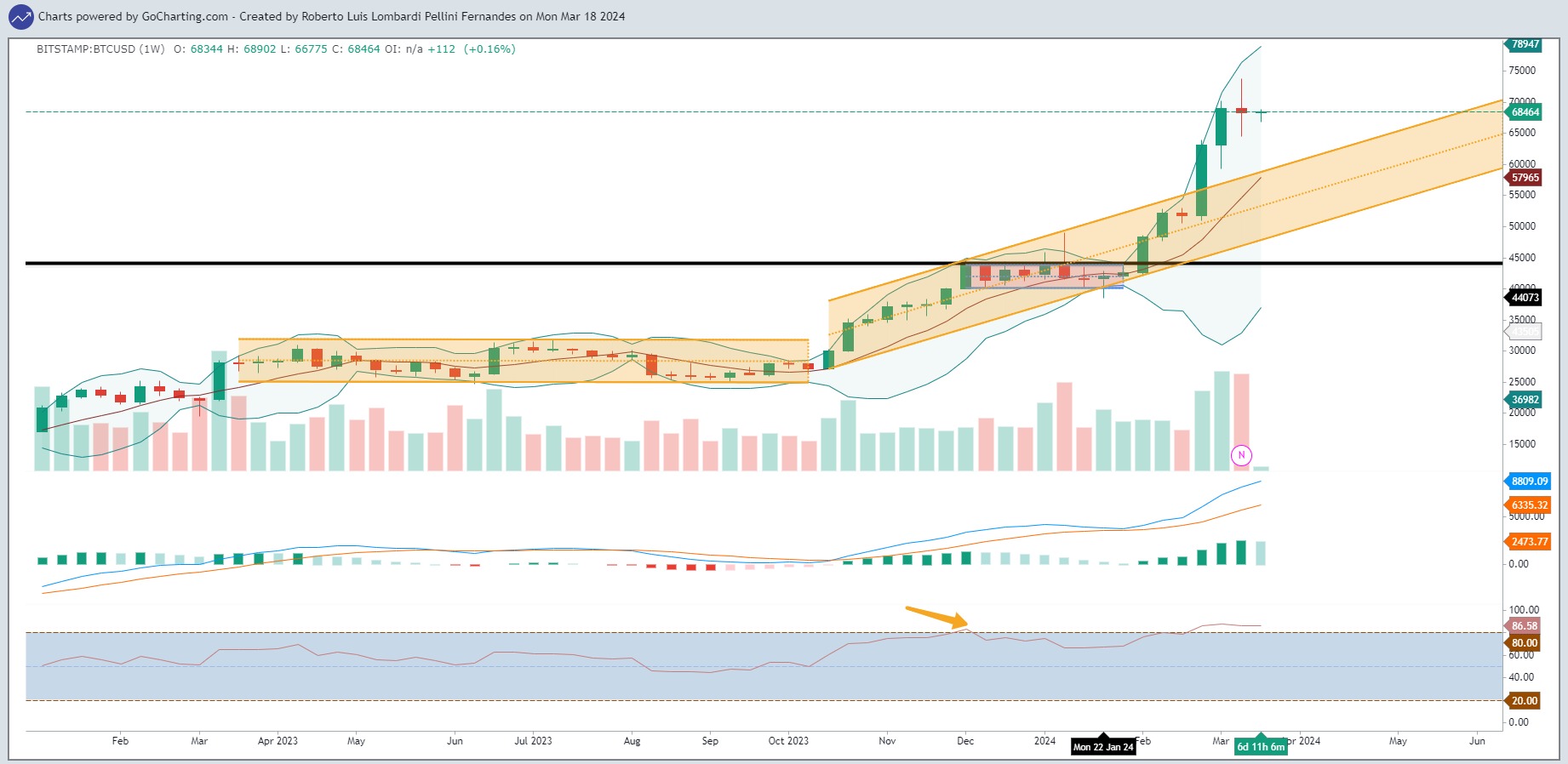Select the 36982 lower band price tag

[x=1524, y=400]
